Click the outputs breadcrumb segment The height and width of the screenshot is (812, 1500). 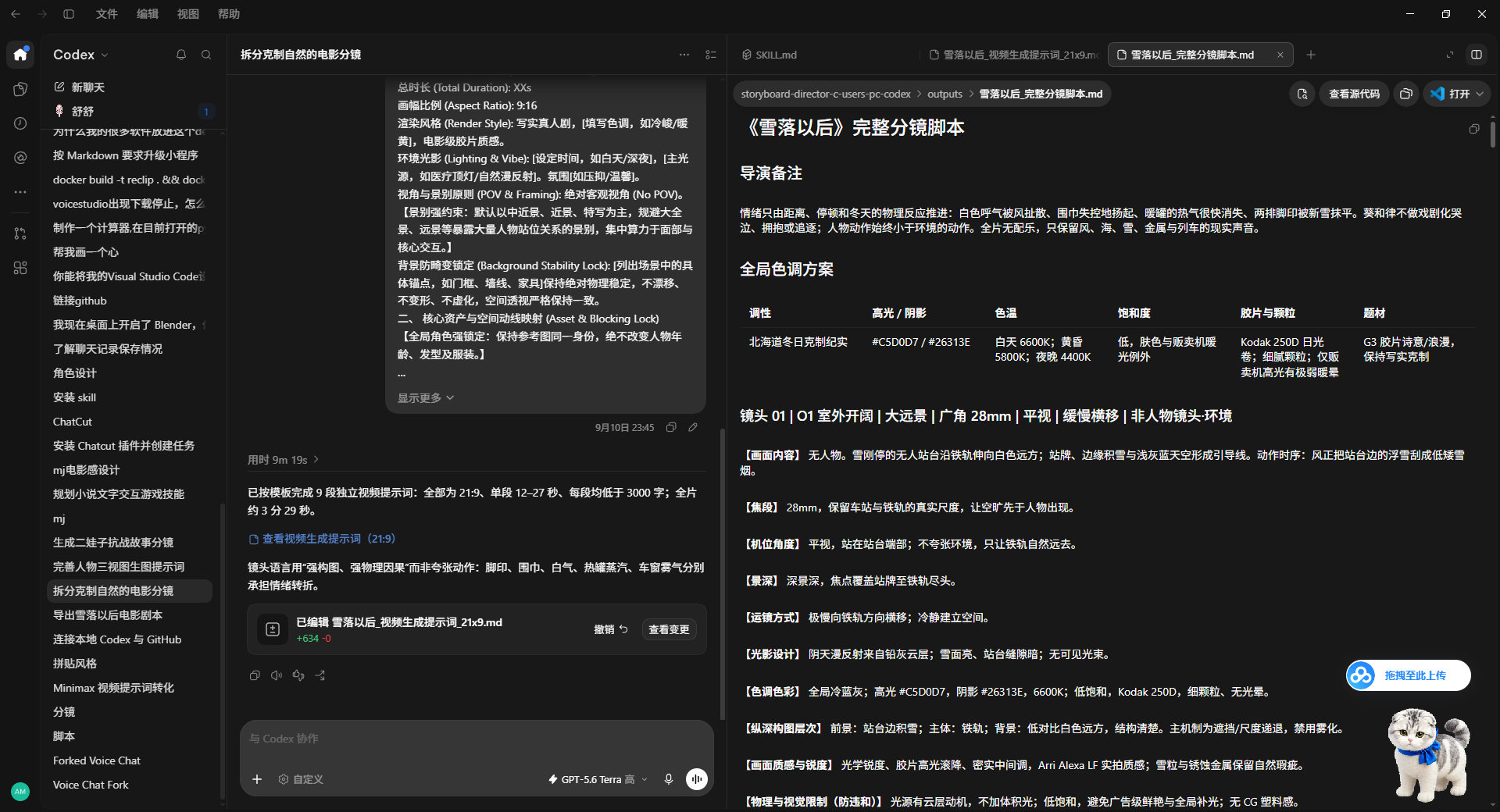tap(945, 94)
